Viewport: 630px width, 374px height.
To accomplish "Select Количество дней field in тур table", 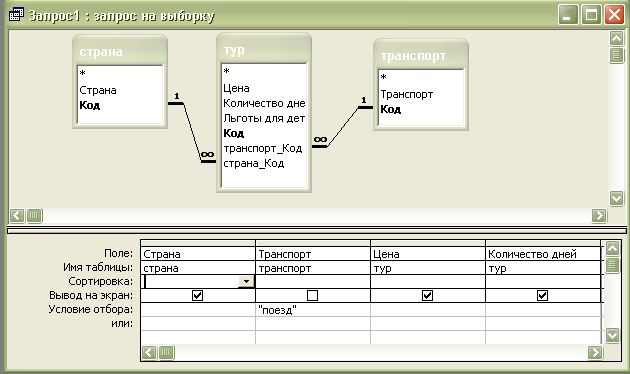I will [264, 103].
